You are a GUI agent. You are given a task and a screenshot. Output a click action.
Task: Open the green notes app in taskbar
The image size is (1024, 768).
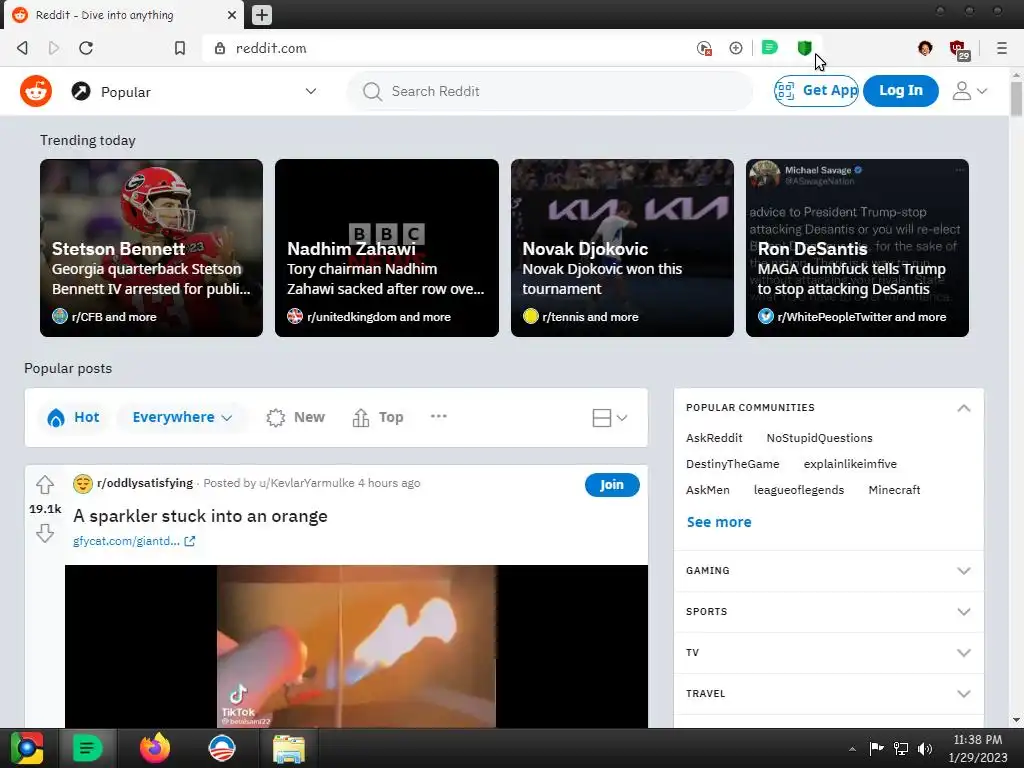pos(87,748)
